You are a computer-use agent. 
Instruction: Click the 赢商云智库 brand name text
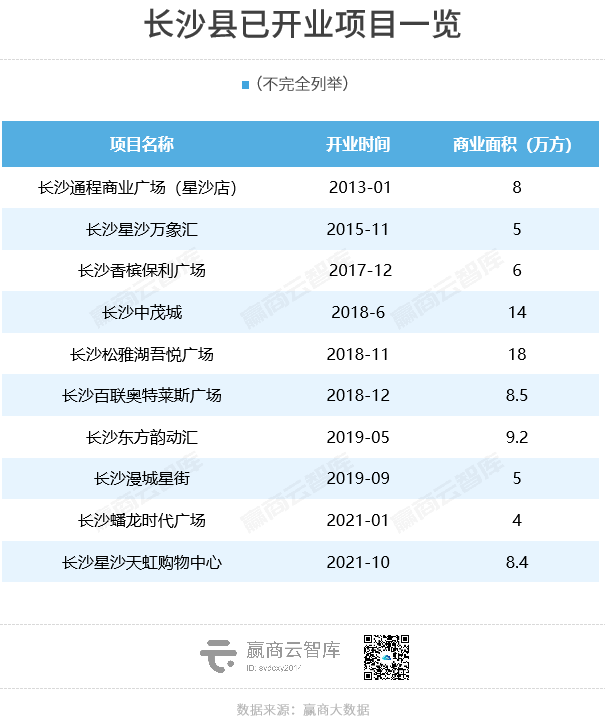(x=293, y=650)
